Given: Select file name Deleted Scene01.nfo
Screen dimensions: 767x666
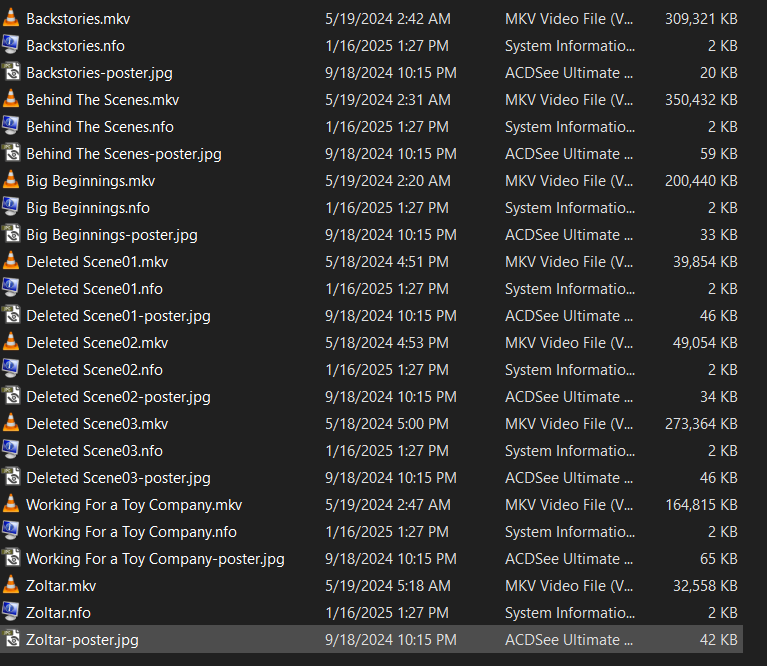Looking at the screenshot, I should coord(94,289).
